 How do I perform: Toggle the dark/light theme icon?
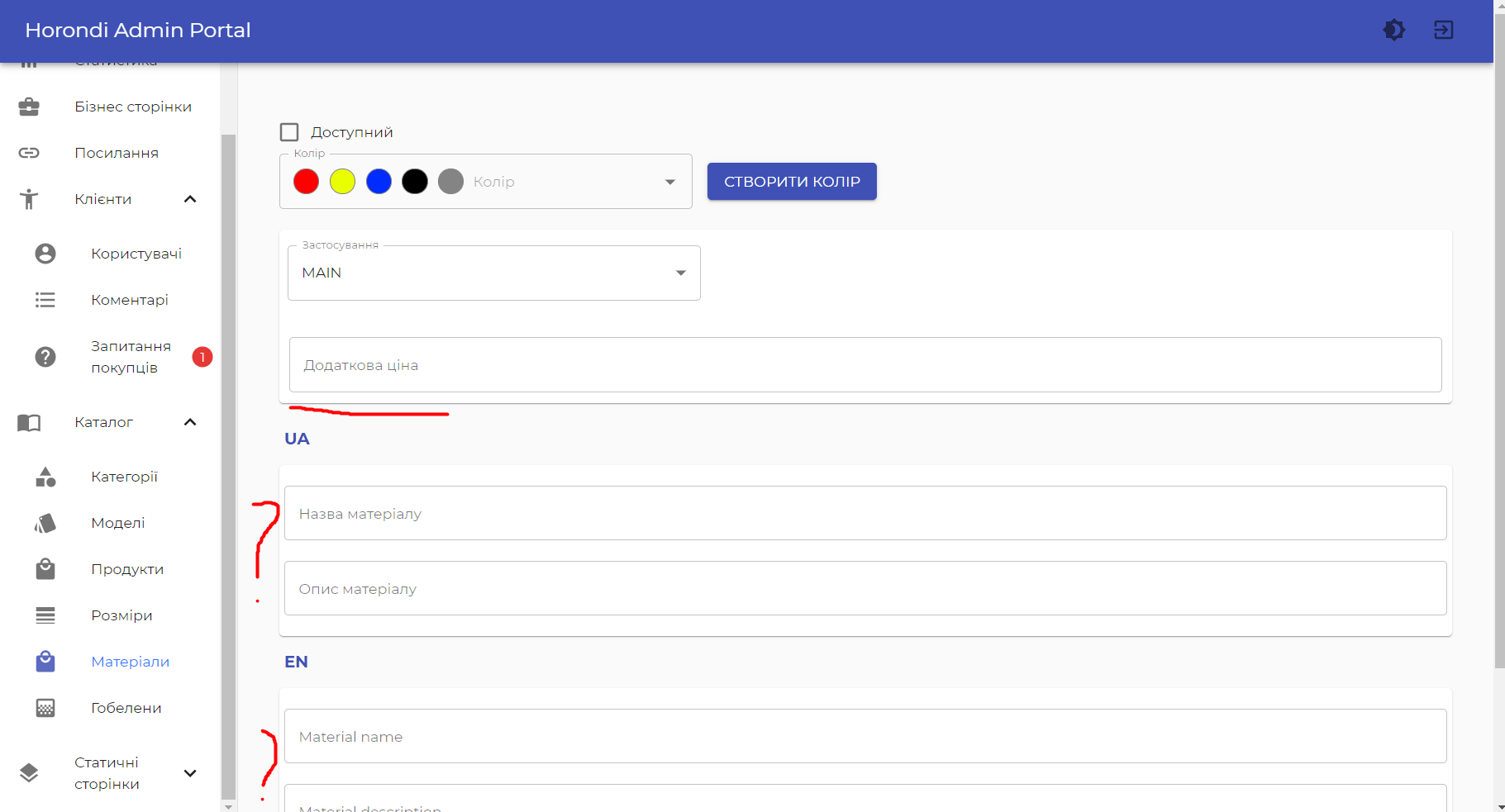click(x=1394, y=30)
